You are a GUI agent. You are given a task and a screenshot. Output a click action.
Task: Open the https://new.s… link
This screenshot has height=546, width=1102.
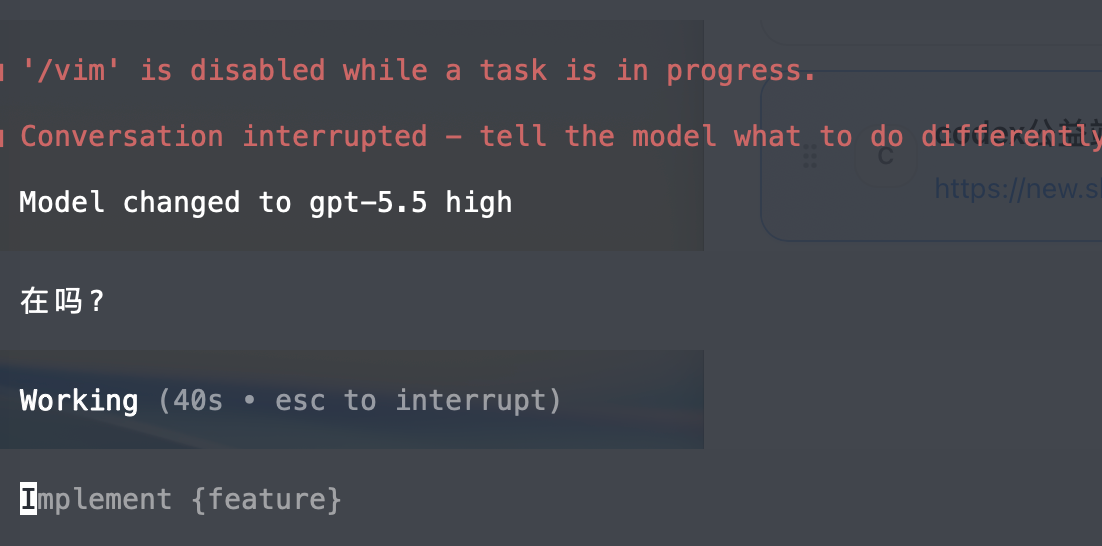[1018, 188]
